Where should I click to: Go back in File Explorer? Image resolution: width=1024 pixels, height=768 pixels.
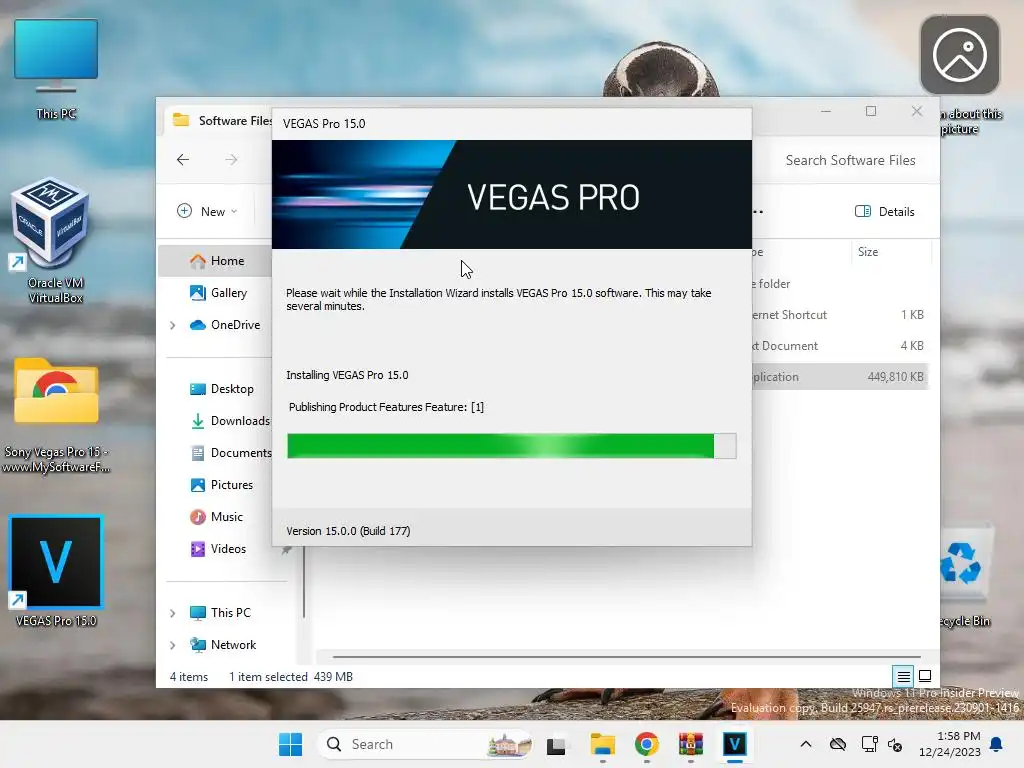click(x=183, y=159)
